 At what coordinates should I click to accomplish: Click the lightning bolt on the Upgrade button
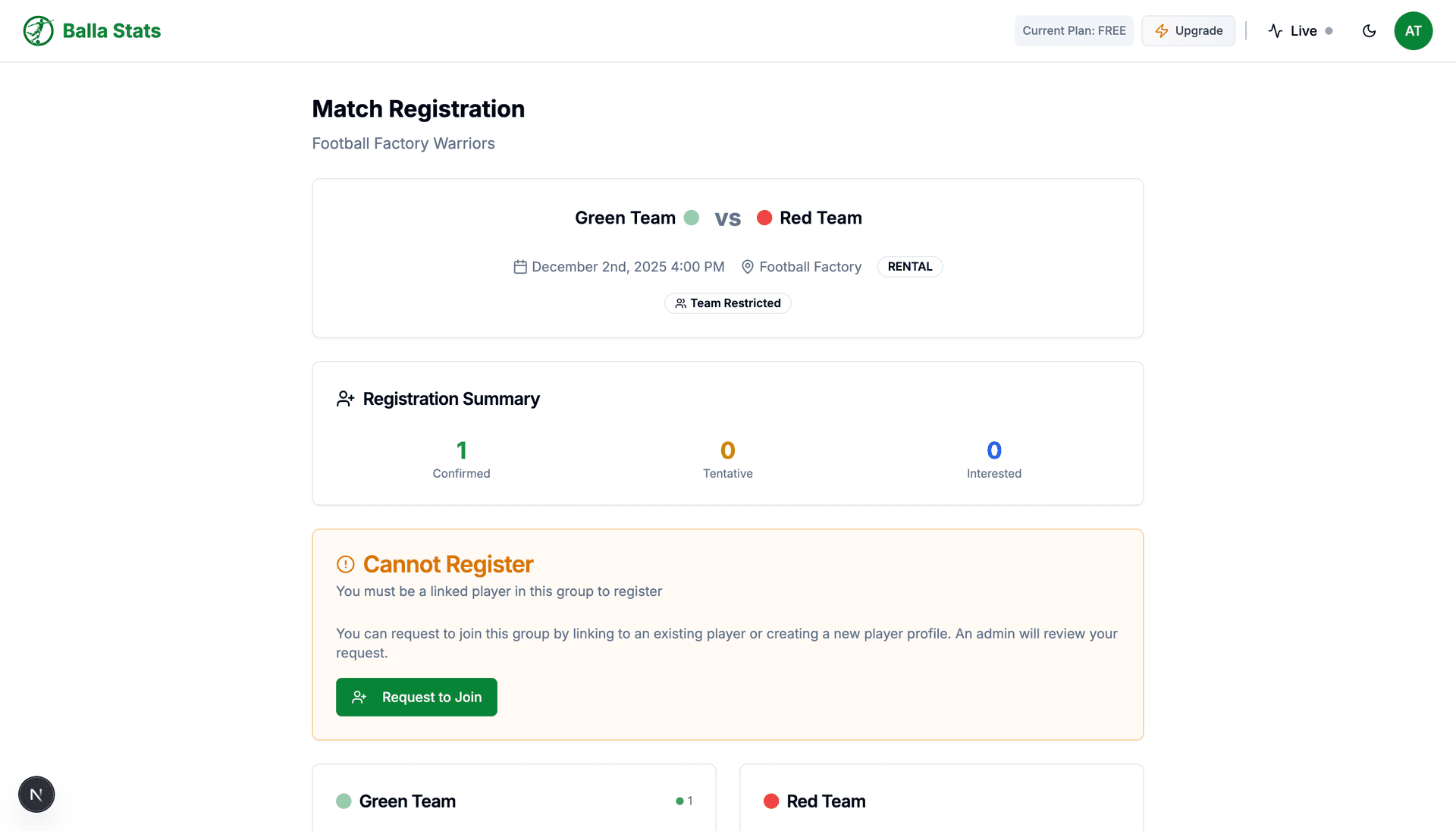pos(1162,30)
